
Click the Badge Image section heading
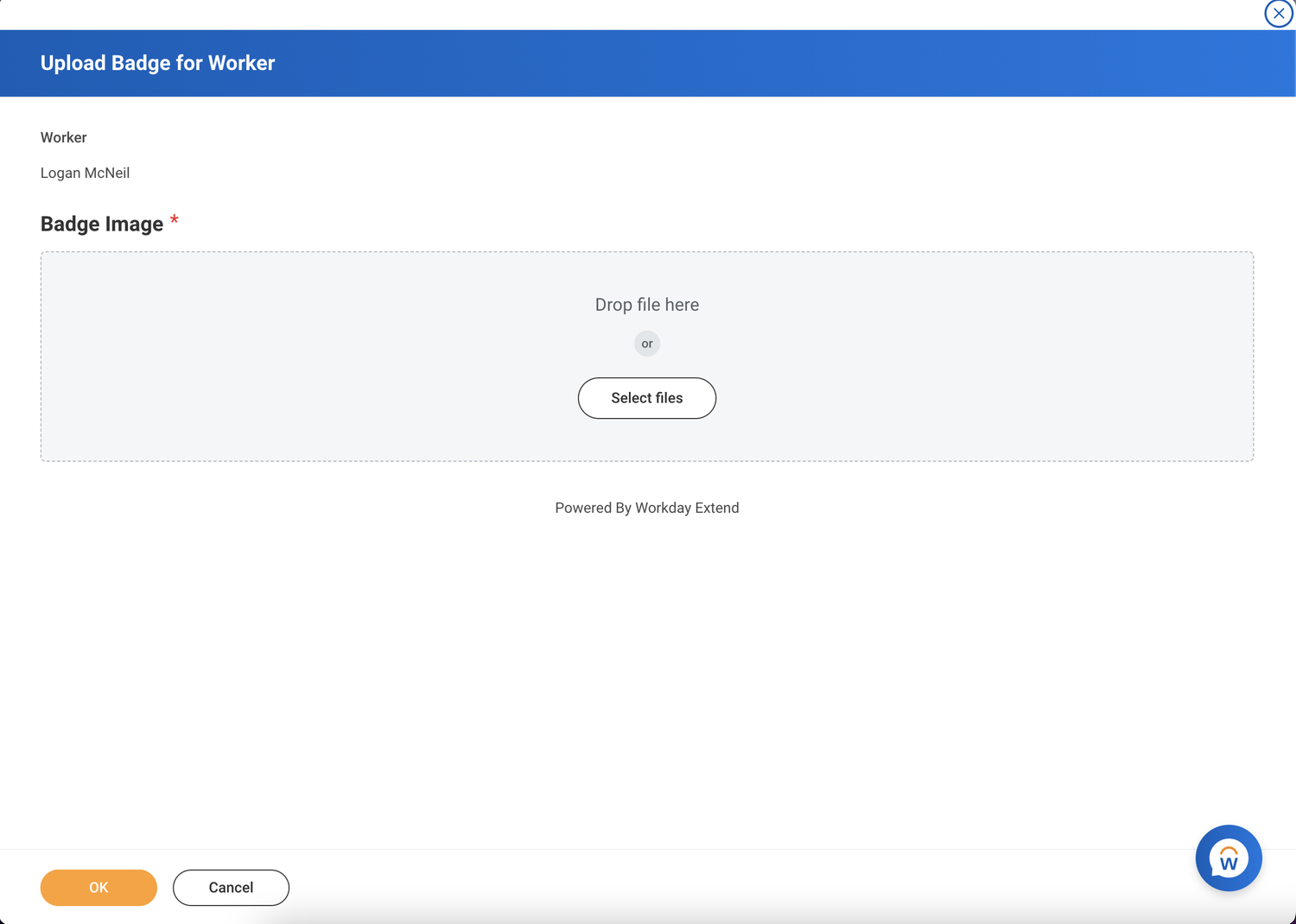point(101,224)
